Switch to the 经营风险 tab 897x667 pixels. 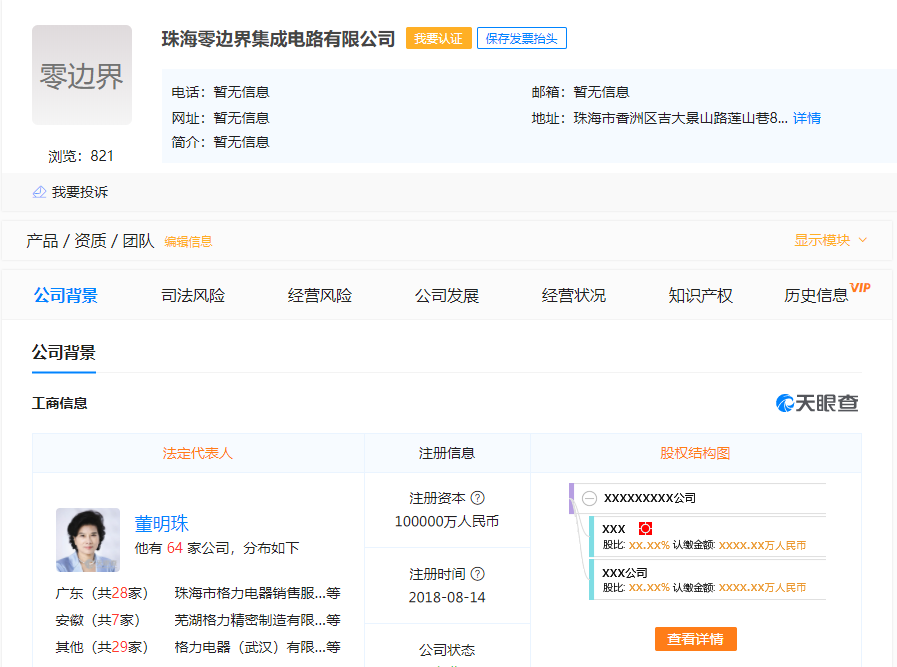tap(320, 295)
